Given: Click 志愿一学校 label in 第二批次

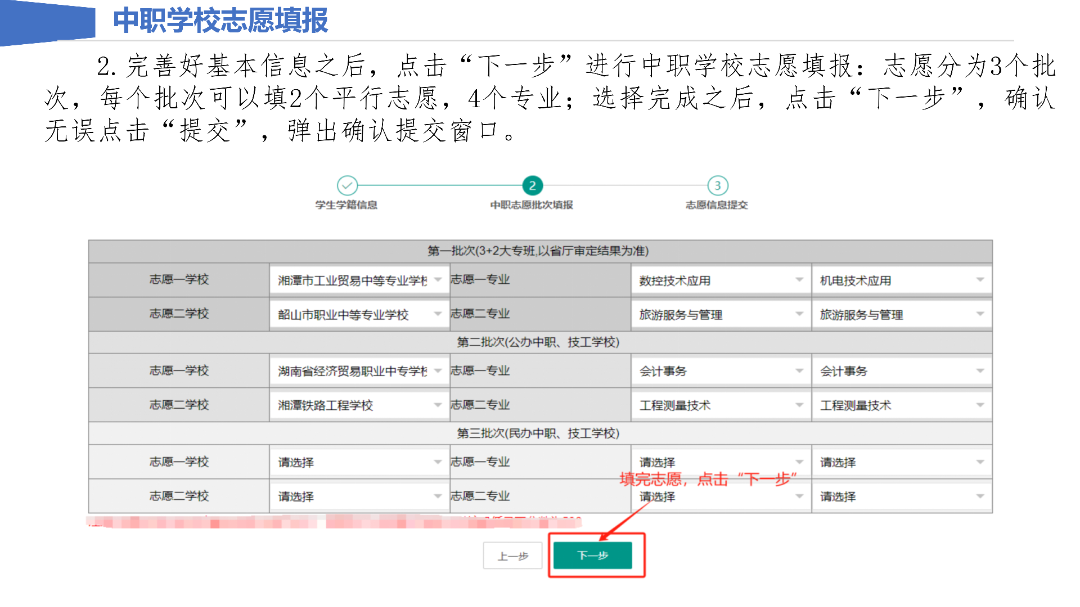Looking at the screenshot, I should 179,370.
